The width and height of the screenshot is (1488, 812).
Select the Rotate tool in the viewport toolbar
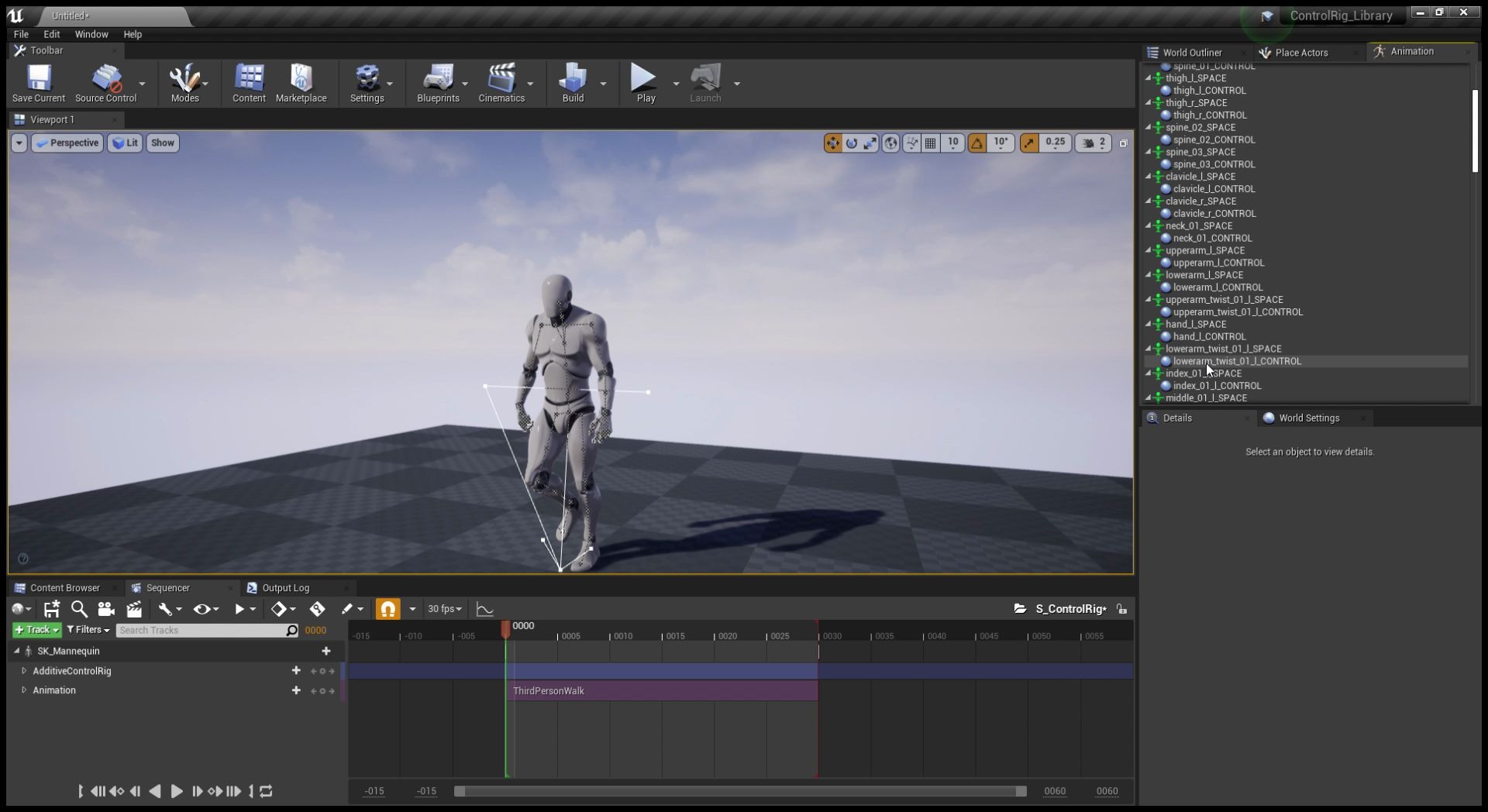pos(851,143)
